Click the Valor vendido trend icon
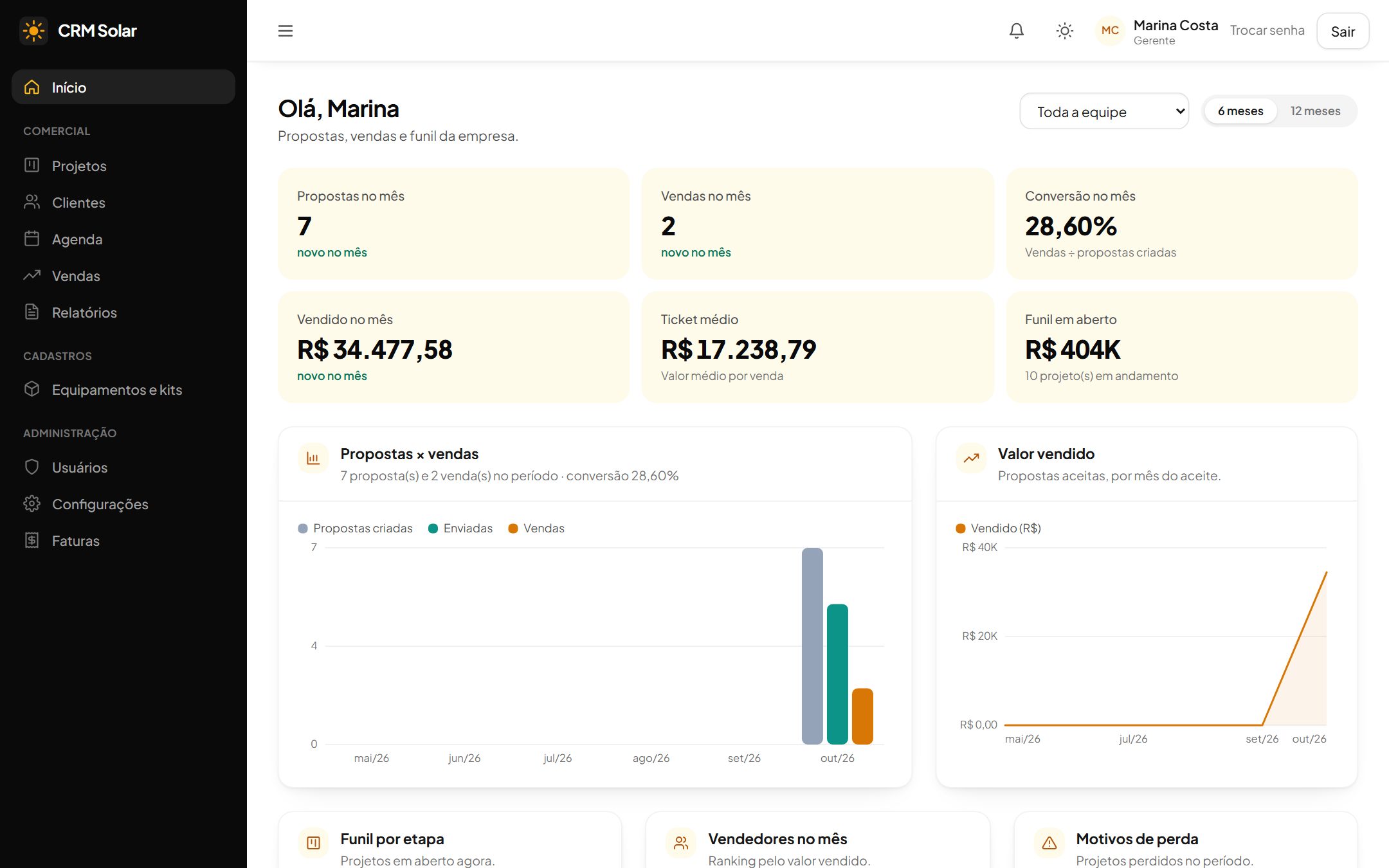The width and height of the screenshot is (1389, 868). (x=971, y=458)
